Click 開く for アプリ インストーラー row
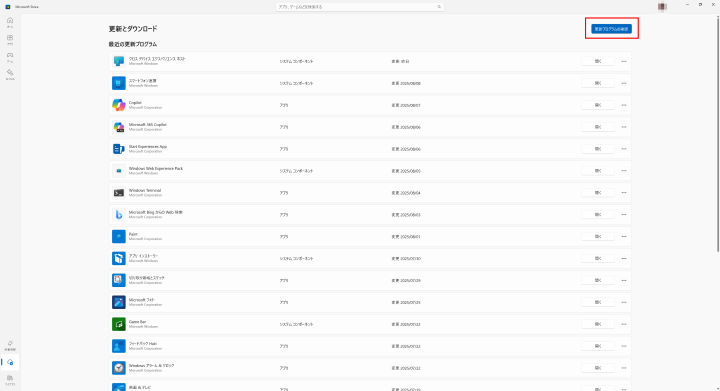The image size is (720, 391). coord(598,258)
